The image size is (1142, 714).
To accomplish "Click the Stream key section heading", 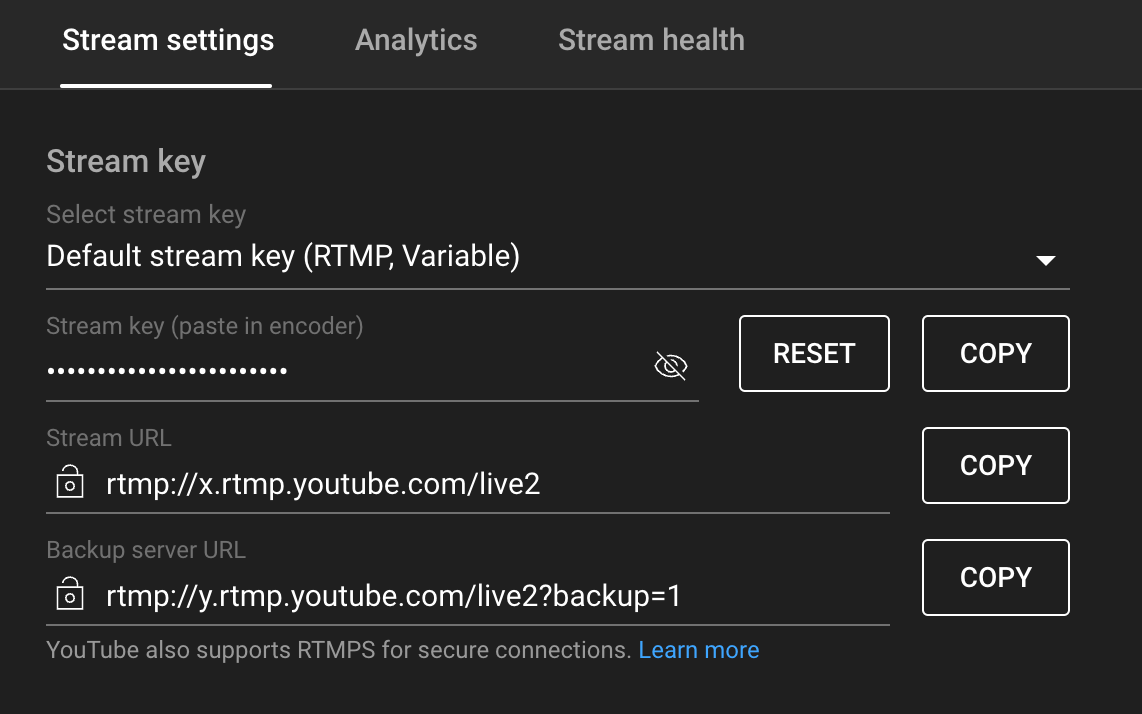I will (125, 160).
